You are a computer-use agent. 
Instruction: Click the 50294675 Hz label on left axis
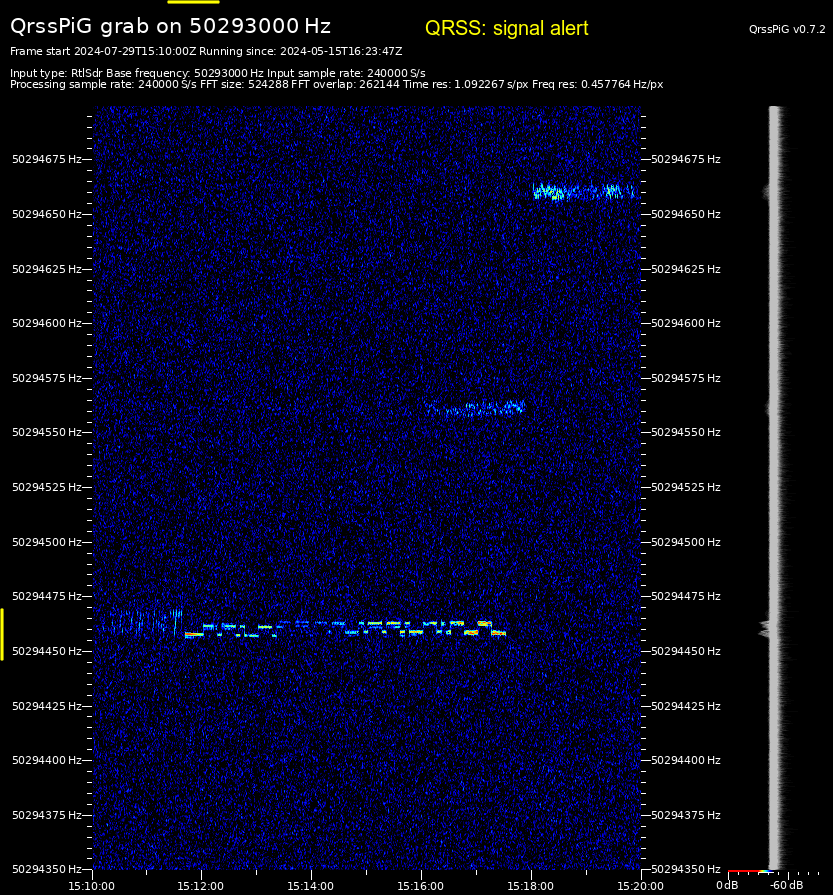point(47,159)
